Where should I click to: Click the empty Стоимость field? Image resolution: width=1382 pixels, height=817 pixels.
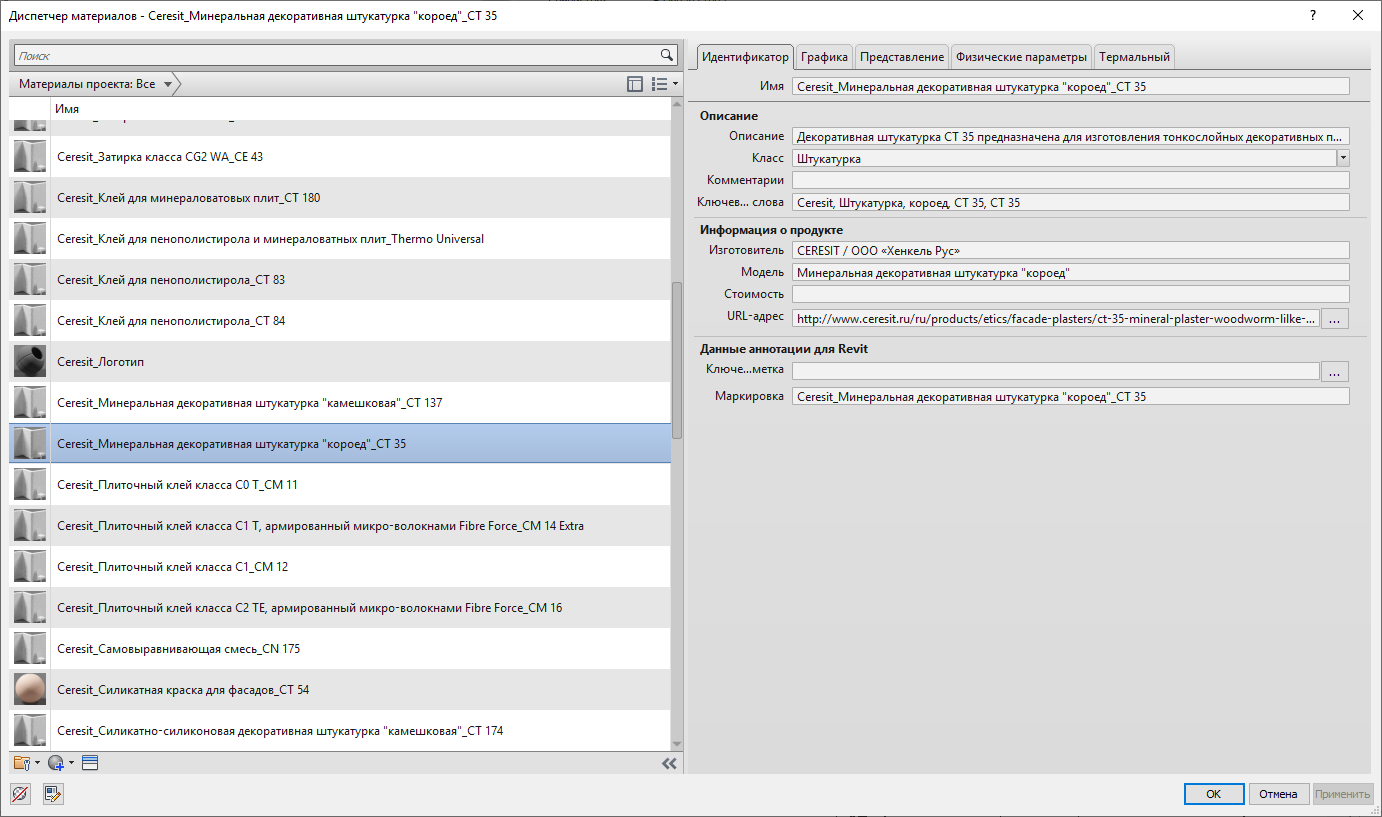click(1070, 294)
